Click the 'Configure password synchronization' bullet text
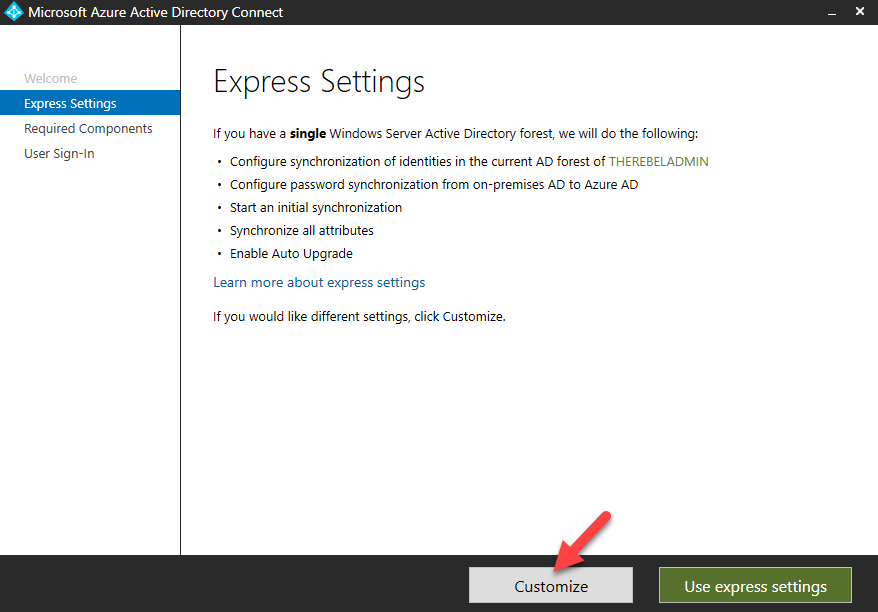The width and height of the screenshot is (878, 612). point(434,185)
